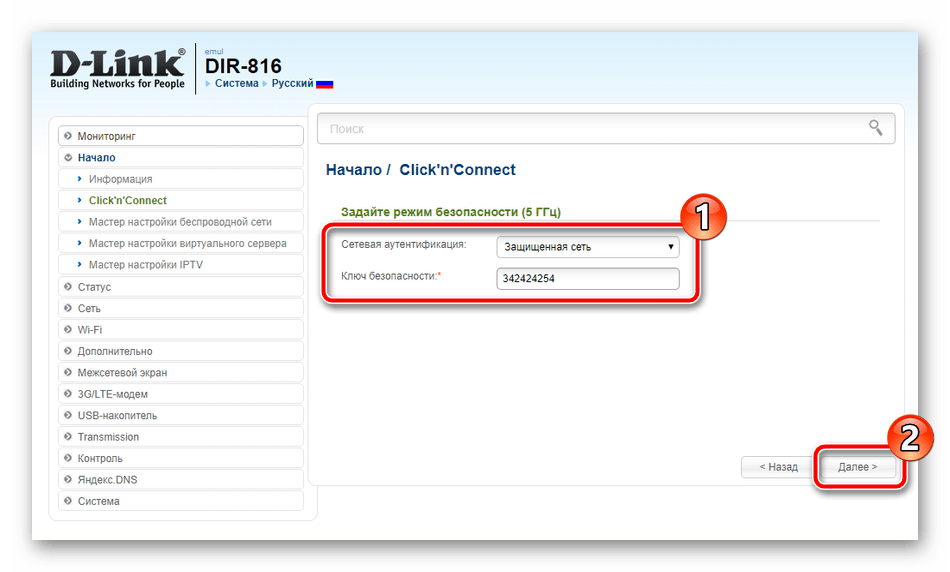Click Начало breadcrumb link

click(x=354, y=170)
